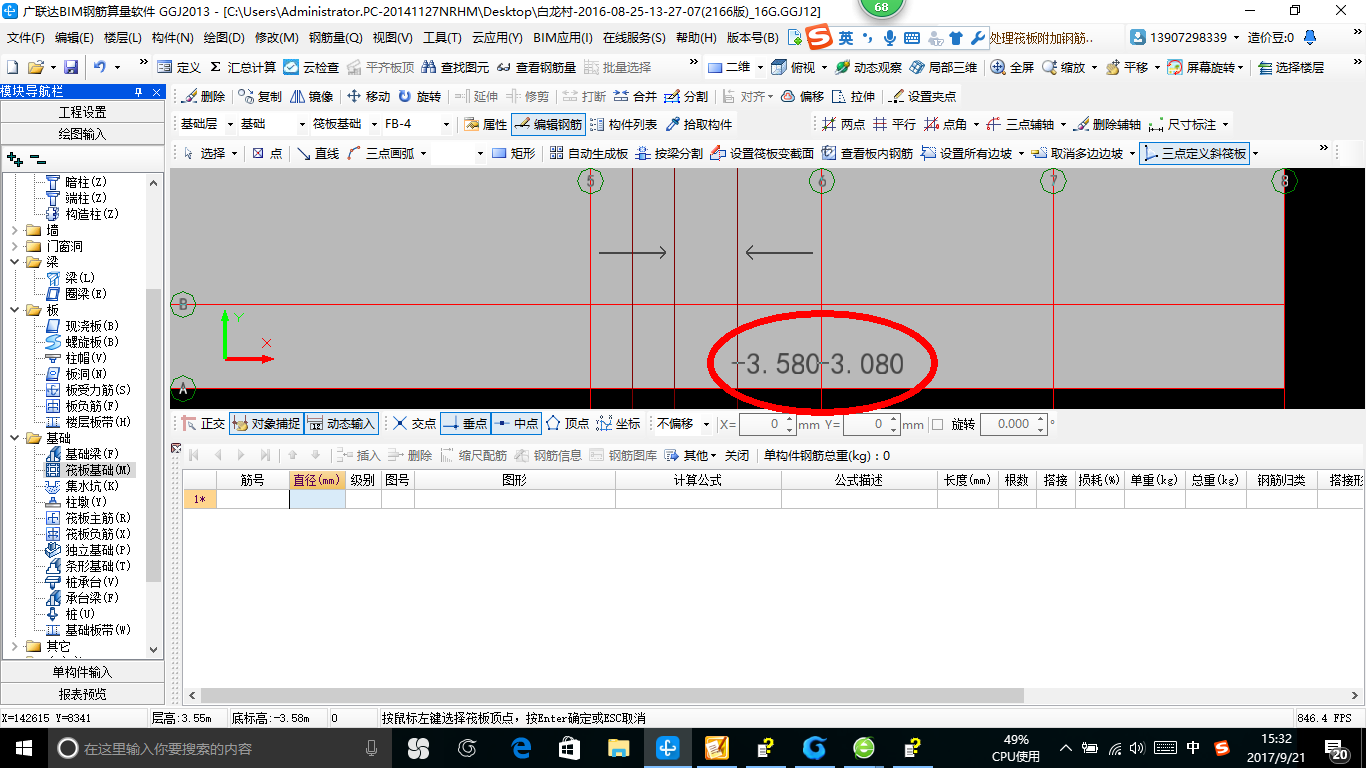Select the 平行 auxiliary axis tool
1366x768 pixels.
894,125
